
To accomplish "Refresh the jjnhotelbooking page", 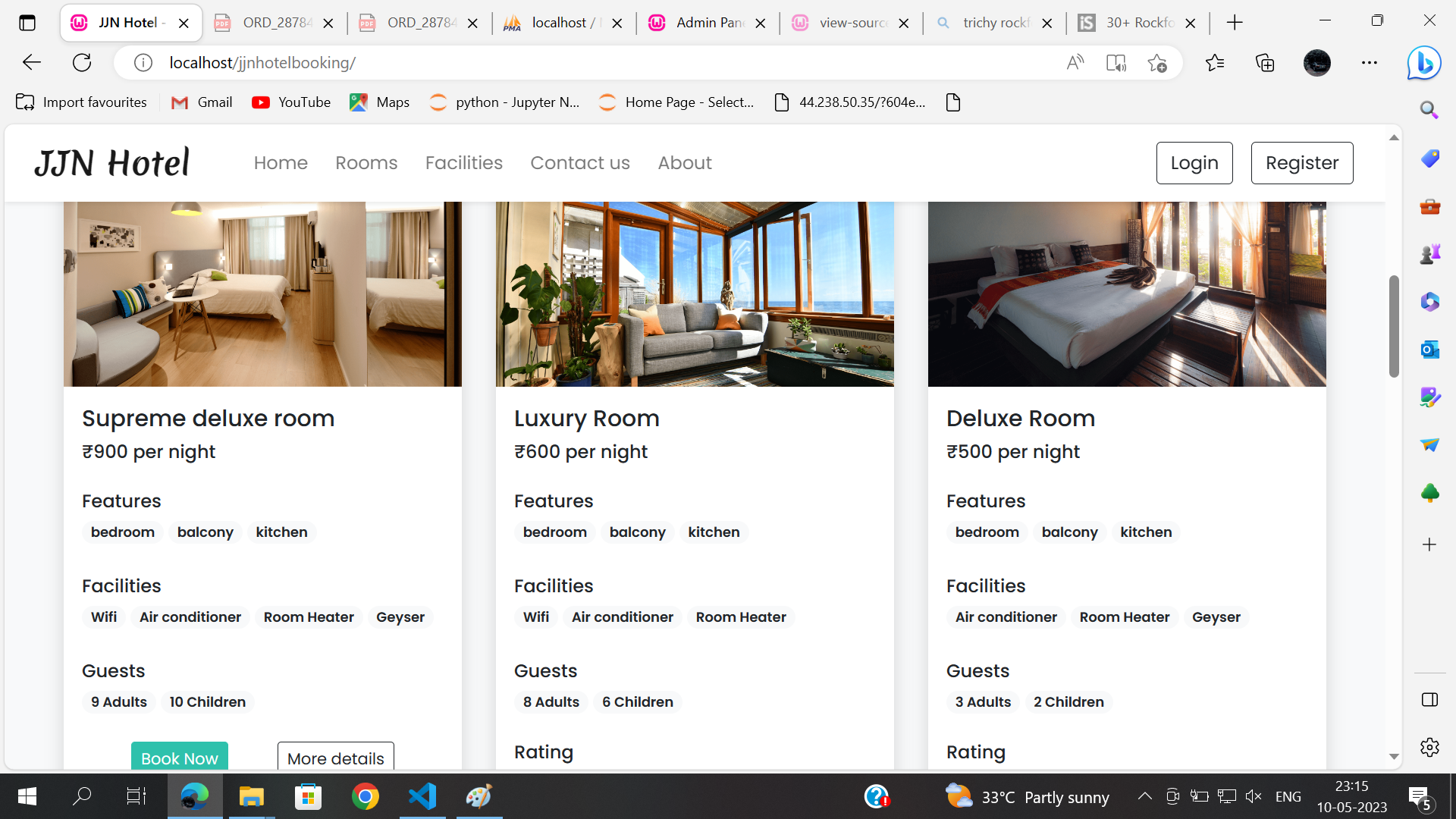I will click(x=82, y=62).
